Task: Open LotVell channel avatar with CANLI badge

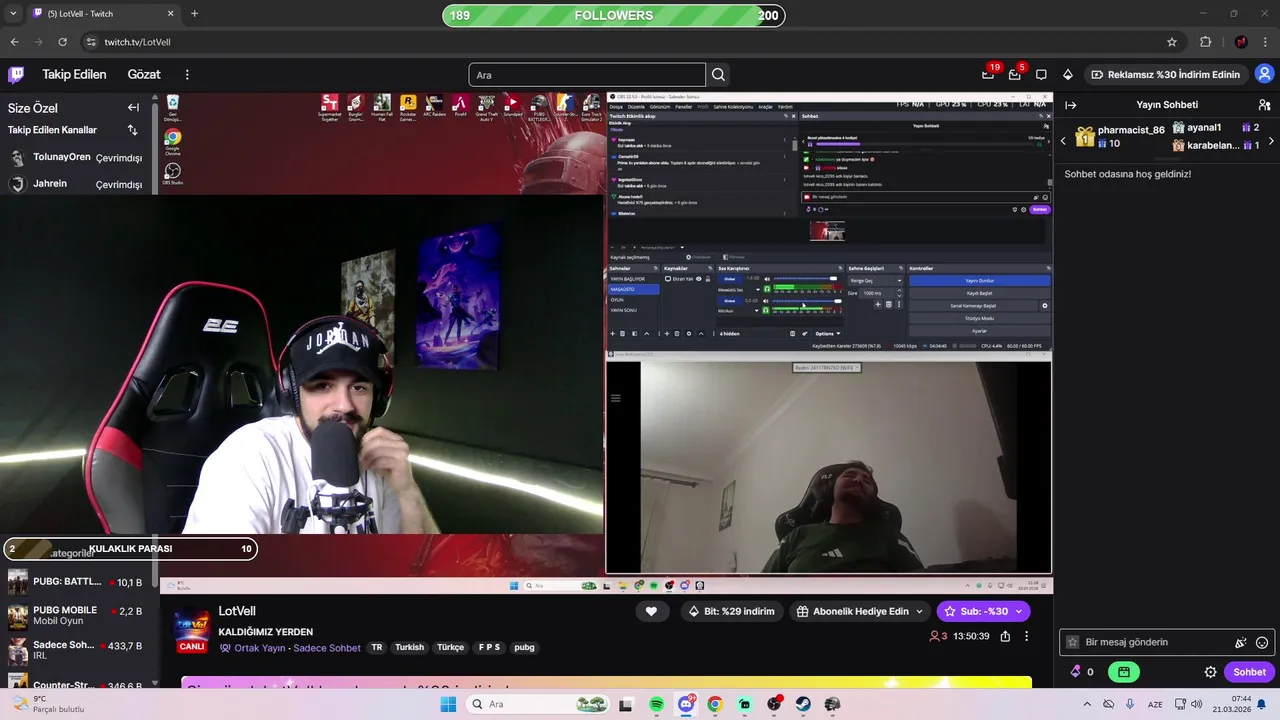Action: pos(192,630)
